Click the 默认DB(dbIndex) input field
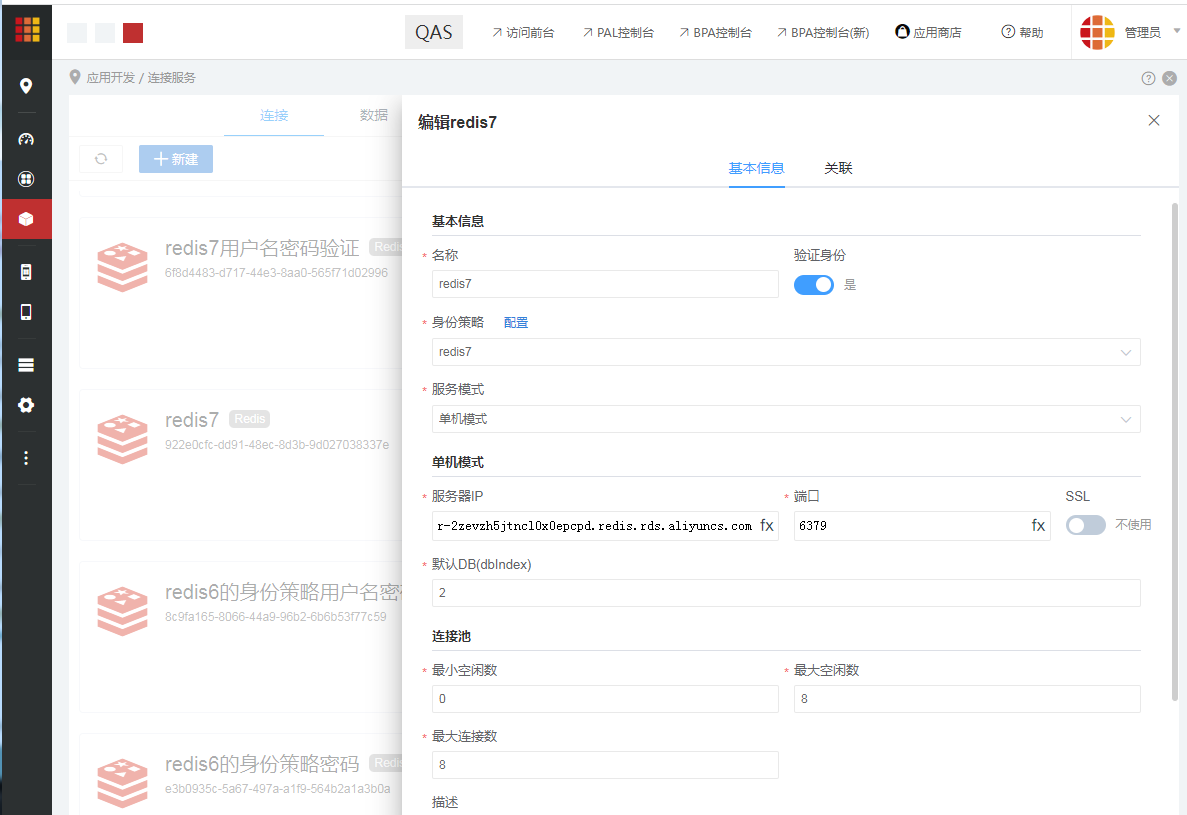The width and height of the screenshot is (1187, 815). (786, 593)
